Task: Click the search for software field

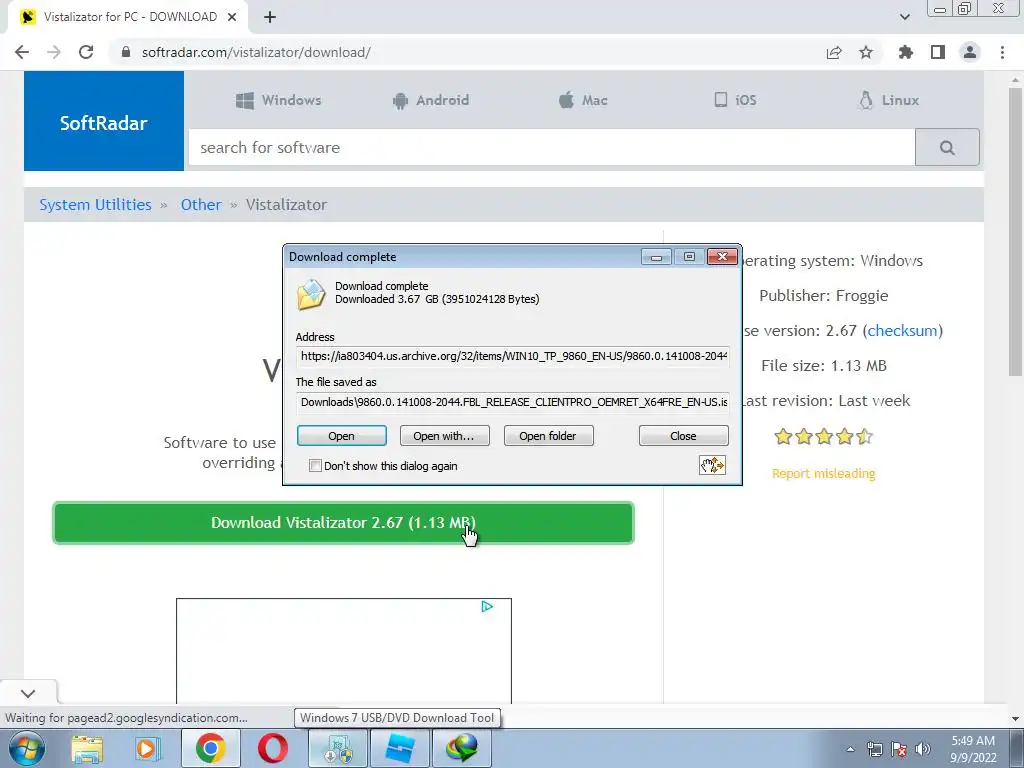Action: [x=552, y=148]
